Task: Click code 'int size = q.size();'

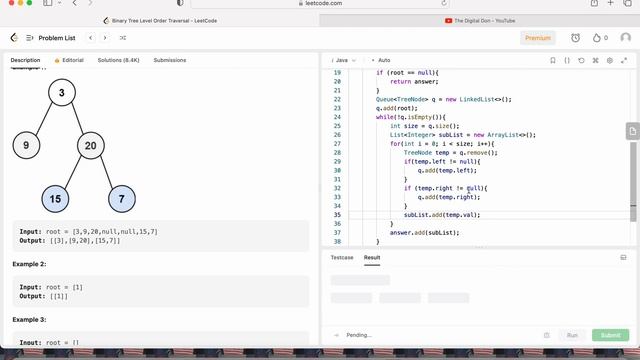Action: [x=424, y=126]
